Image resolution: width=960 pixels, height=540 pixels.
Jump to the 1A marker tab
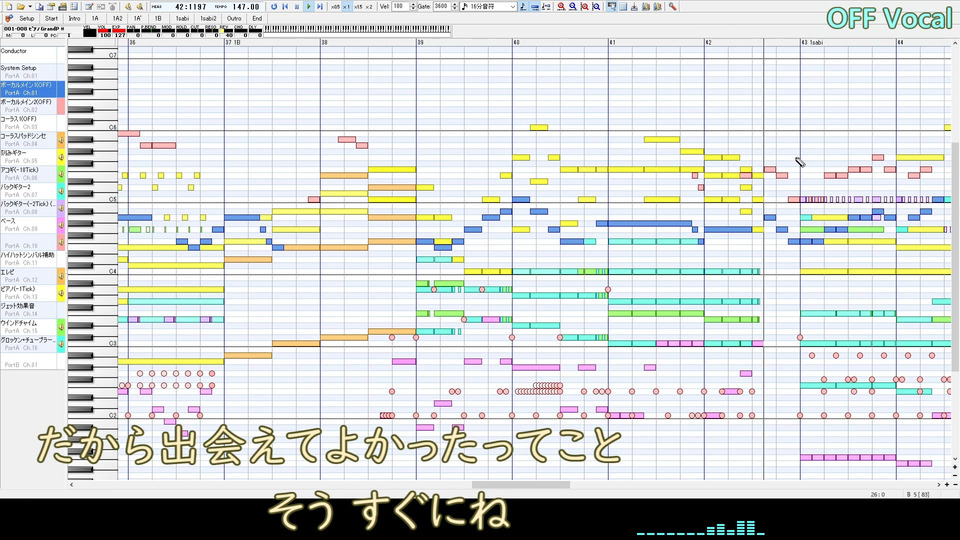(95, 18)
